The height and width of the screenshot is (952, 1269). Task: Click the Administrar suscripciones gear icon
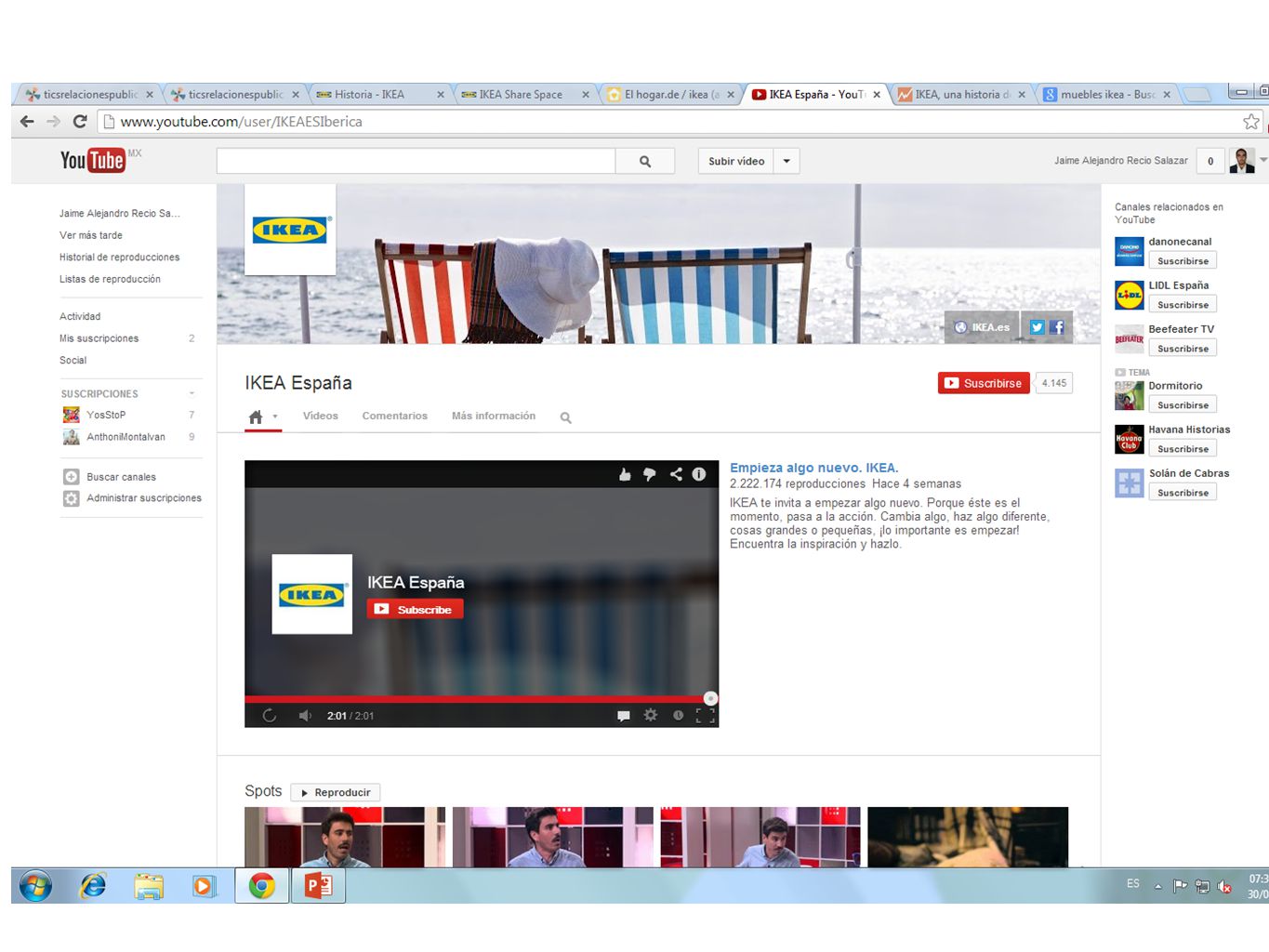(71, 498)
